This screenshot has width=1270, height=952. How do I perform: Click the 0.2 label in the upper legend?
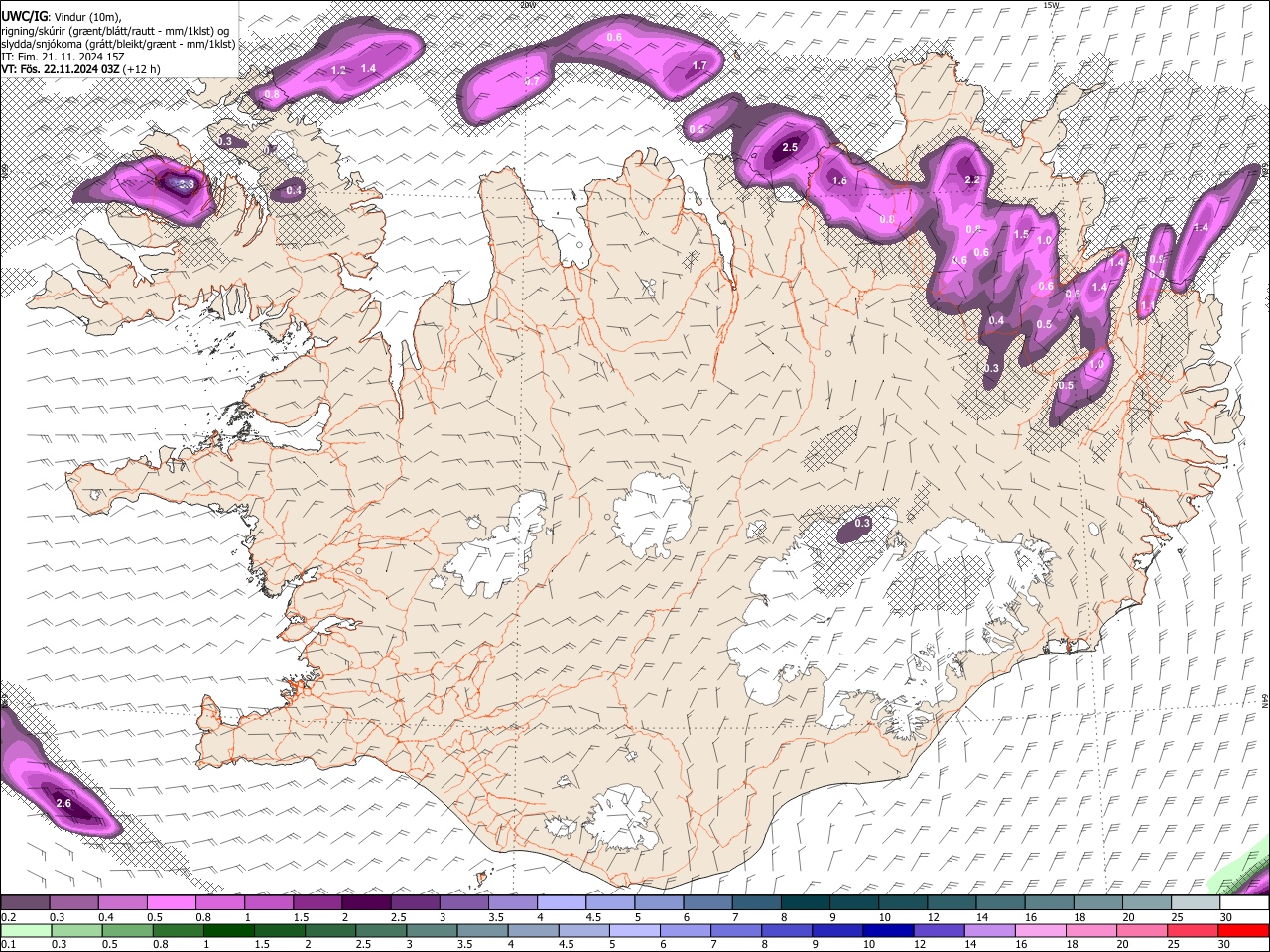8,917
